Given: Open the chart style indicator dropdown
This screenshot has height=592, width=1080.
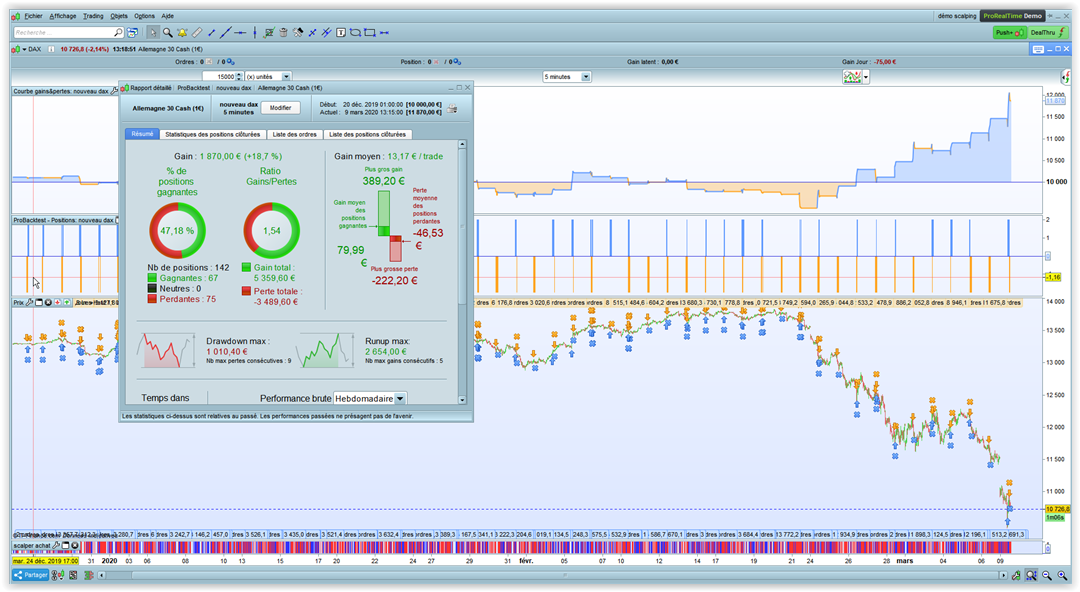Looking at the screenshot, I should (866, 76).
